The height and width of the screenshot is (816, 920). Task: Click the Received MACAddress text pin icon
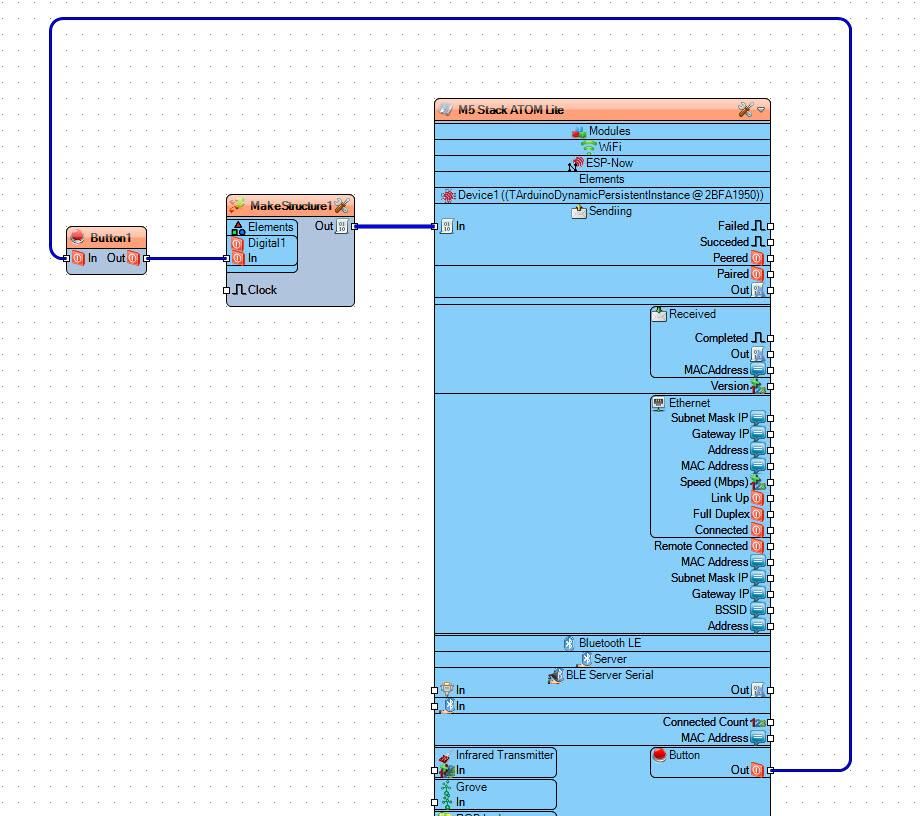point(757,370)
